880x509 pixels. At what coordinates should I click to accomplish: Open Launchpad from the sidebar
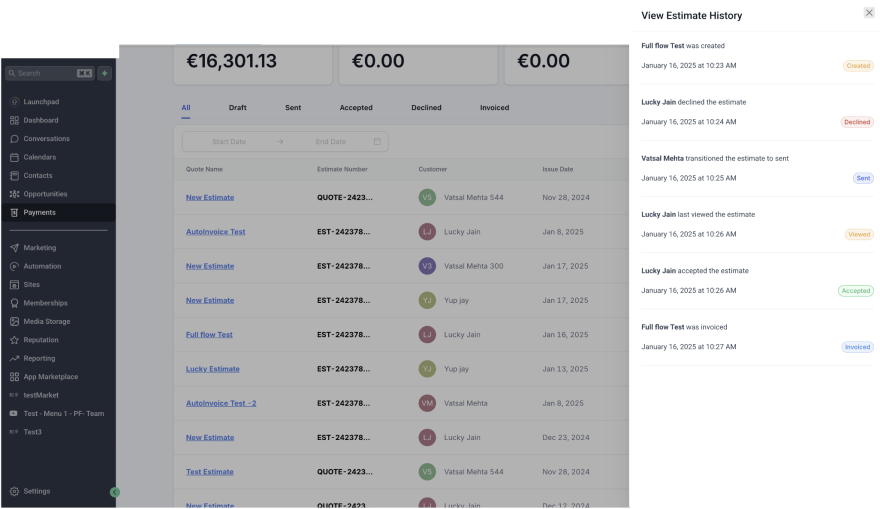[x=40, y=102]
